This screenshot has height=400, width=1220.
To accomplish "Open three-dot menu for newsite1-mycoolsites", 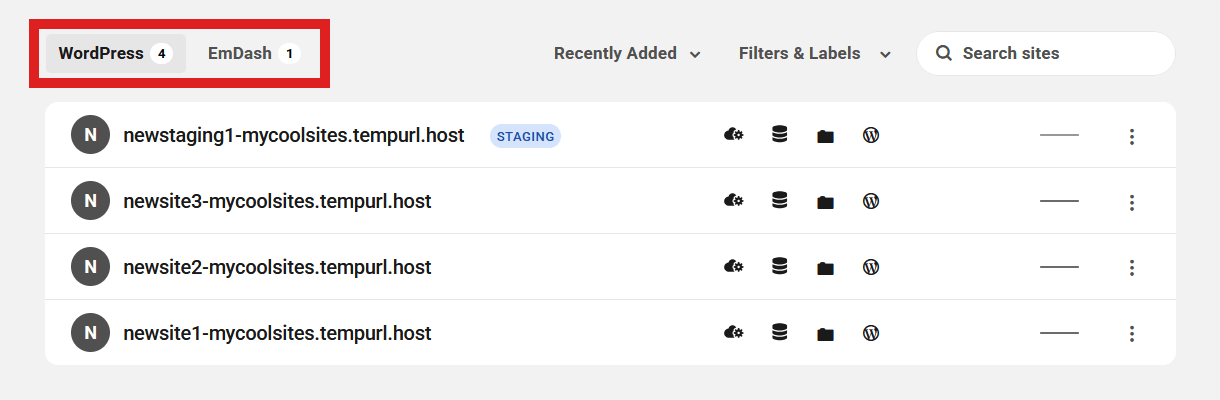I will click(x=1132, y=334).
